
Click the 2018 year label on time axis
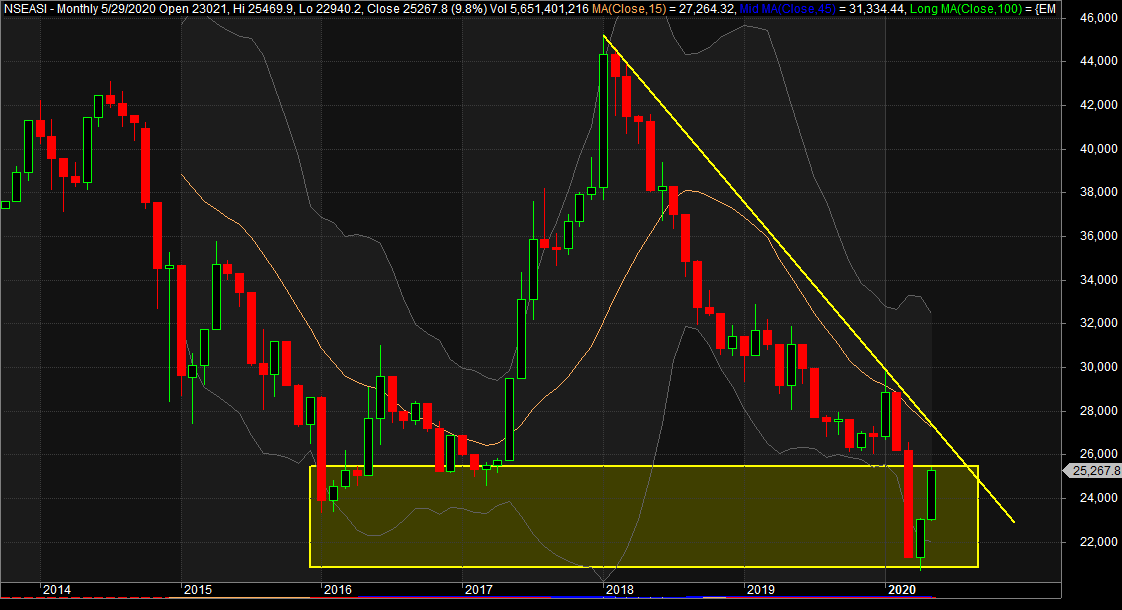pos(620,590)
